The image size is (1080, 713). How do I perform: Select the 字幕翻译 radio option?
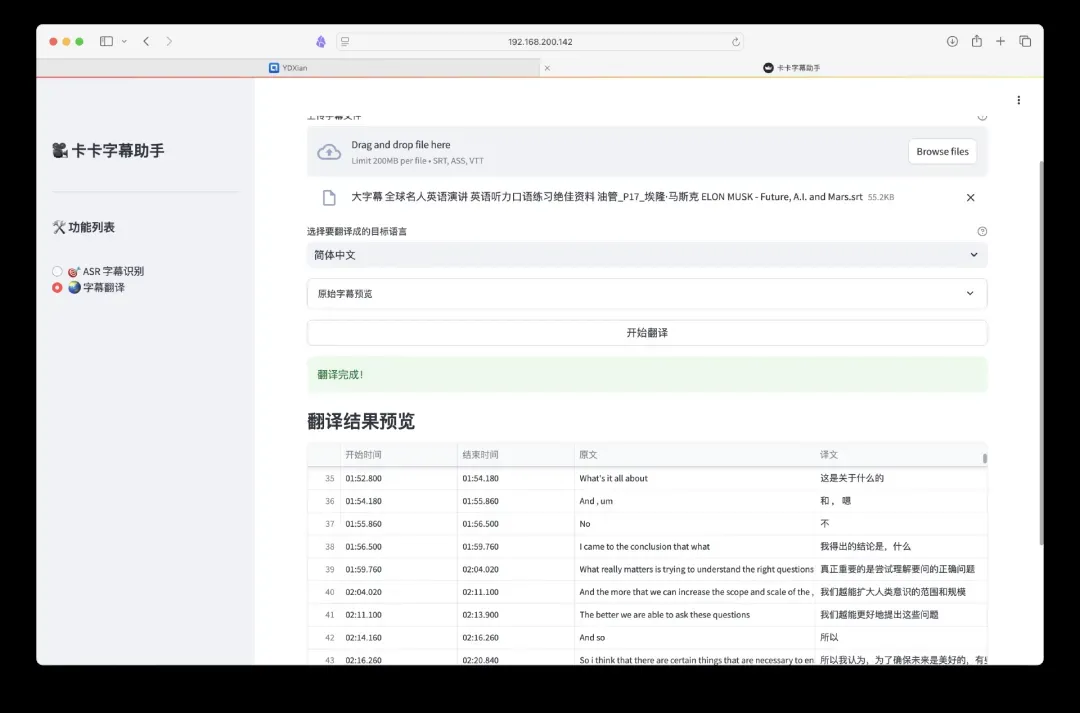click(58, 288)
